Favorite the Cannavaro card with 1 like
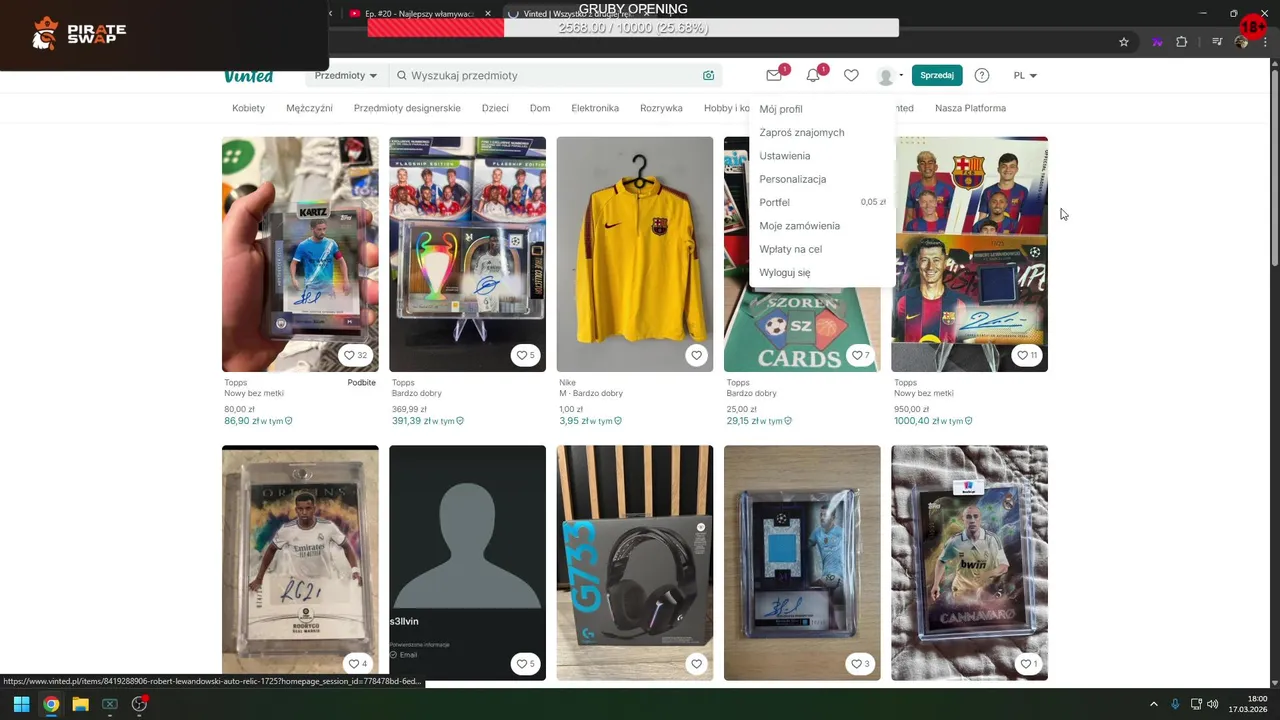 1028,663
